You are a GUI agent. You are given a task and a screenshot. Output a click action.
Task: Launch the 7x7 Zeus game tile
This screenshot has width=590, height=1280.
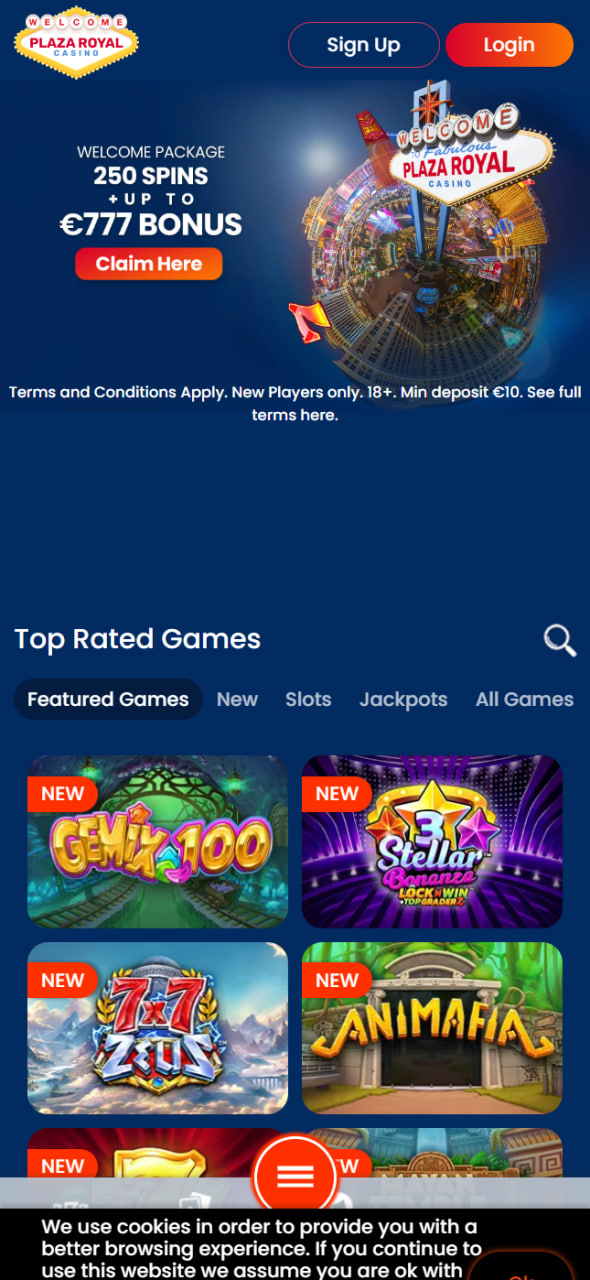[157, 1028]
